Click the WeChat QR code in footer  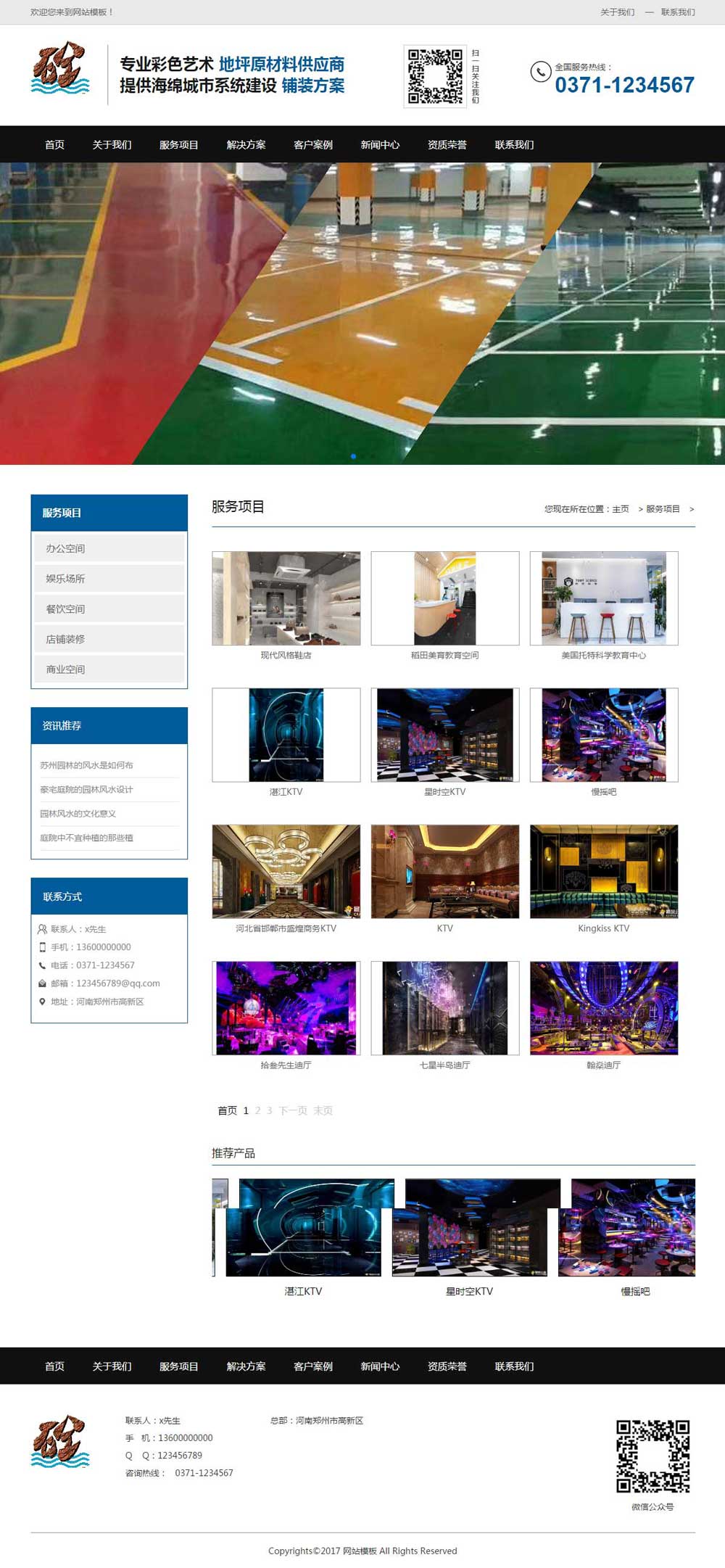pos(652,1455)
